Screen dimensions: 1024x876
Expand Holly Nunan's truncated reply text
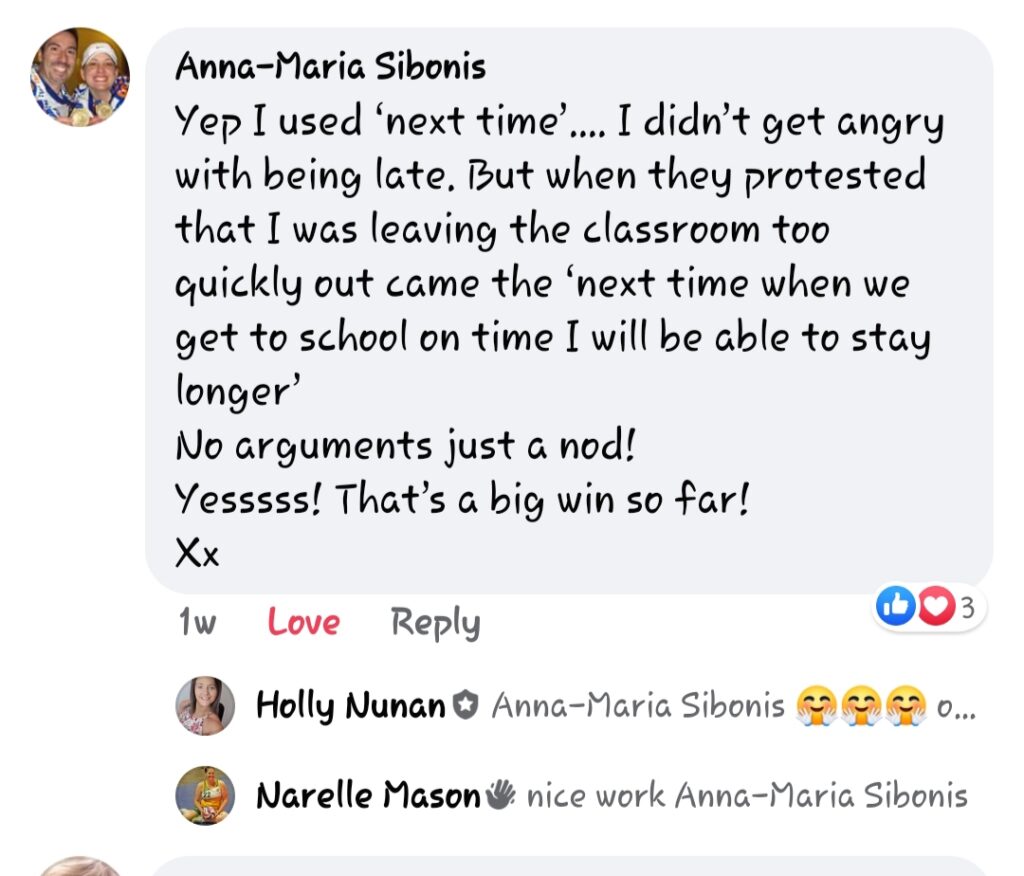pyautogui.click(x=955, y=707)
